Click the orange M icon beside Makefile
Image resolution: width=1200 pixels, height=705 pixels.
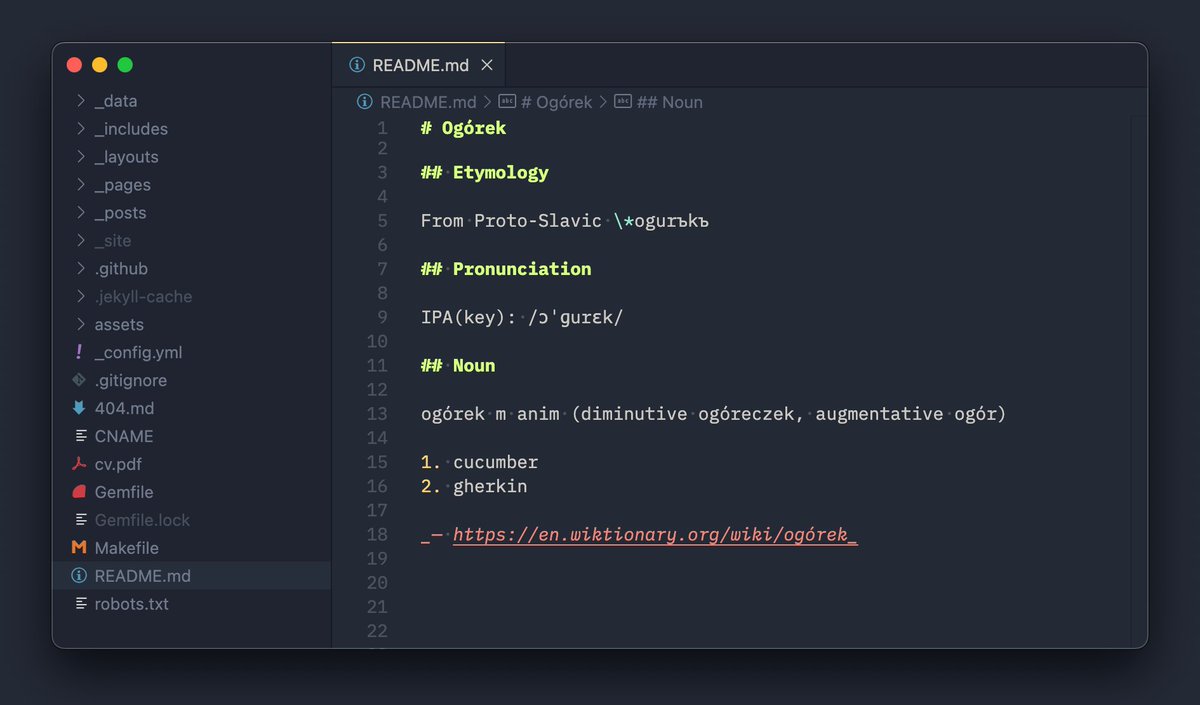click(79, 548)
